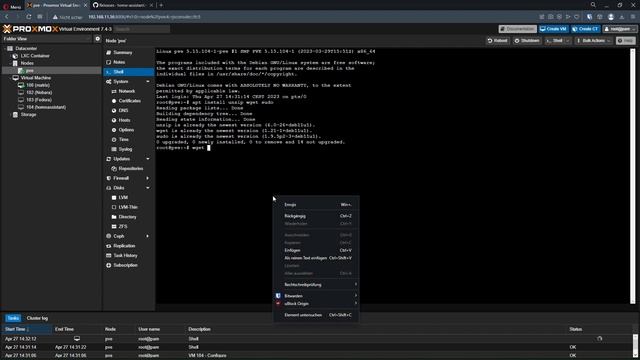This screenshot has width=640, height=360.
Task: Collapse the Updates section arrow
Action: (x=148, y=159)
